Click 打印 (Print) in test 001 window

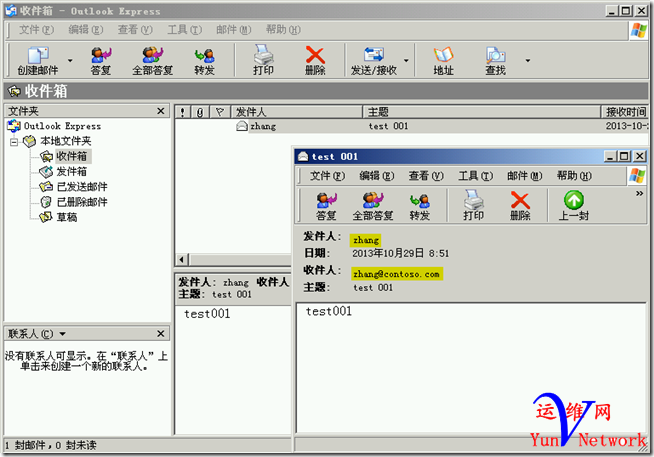coord(473,206)
